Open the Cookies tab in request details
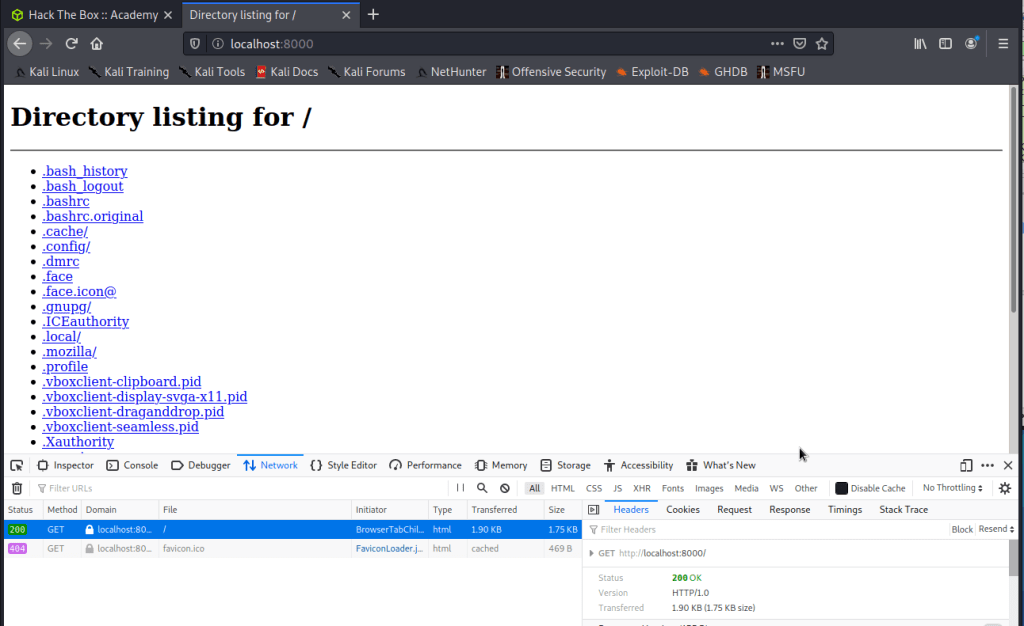Image resolution: width=1024 pixels, height=626 pixels. (683, 510)
